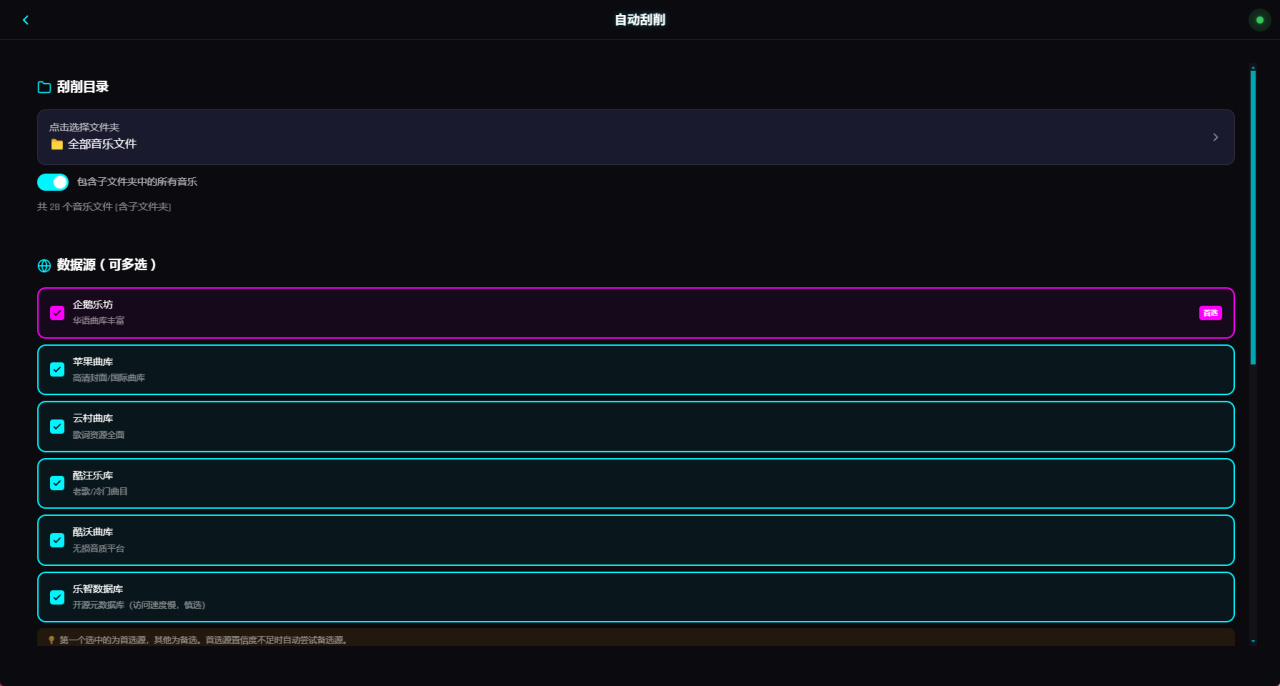Click the 点击选择文件夹 label
Screen dimensions: 1280x686
point(84,127)
